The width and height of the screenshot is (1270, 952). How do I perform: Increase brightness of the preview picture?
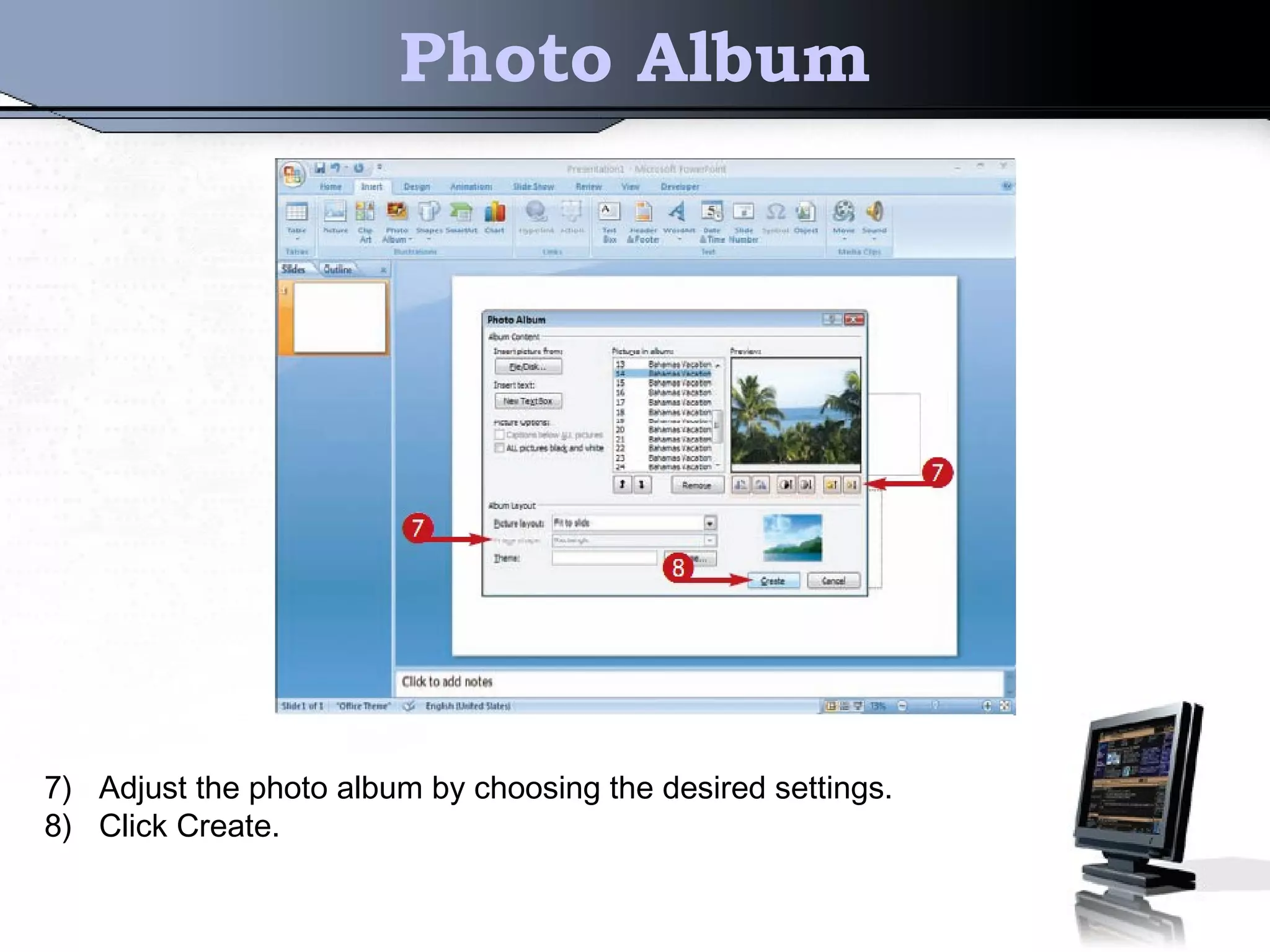click(x=832, y=485)
